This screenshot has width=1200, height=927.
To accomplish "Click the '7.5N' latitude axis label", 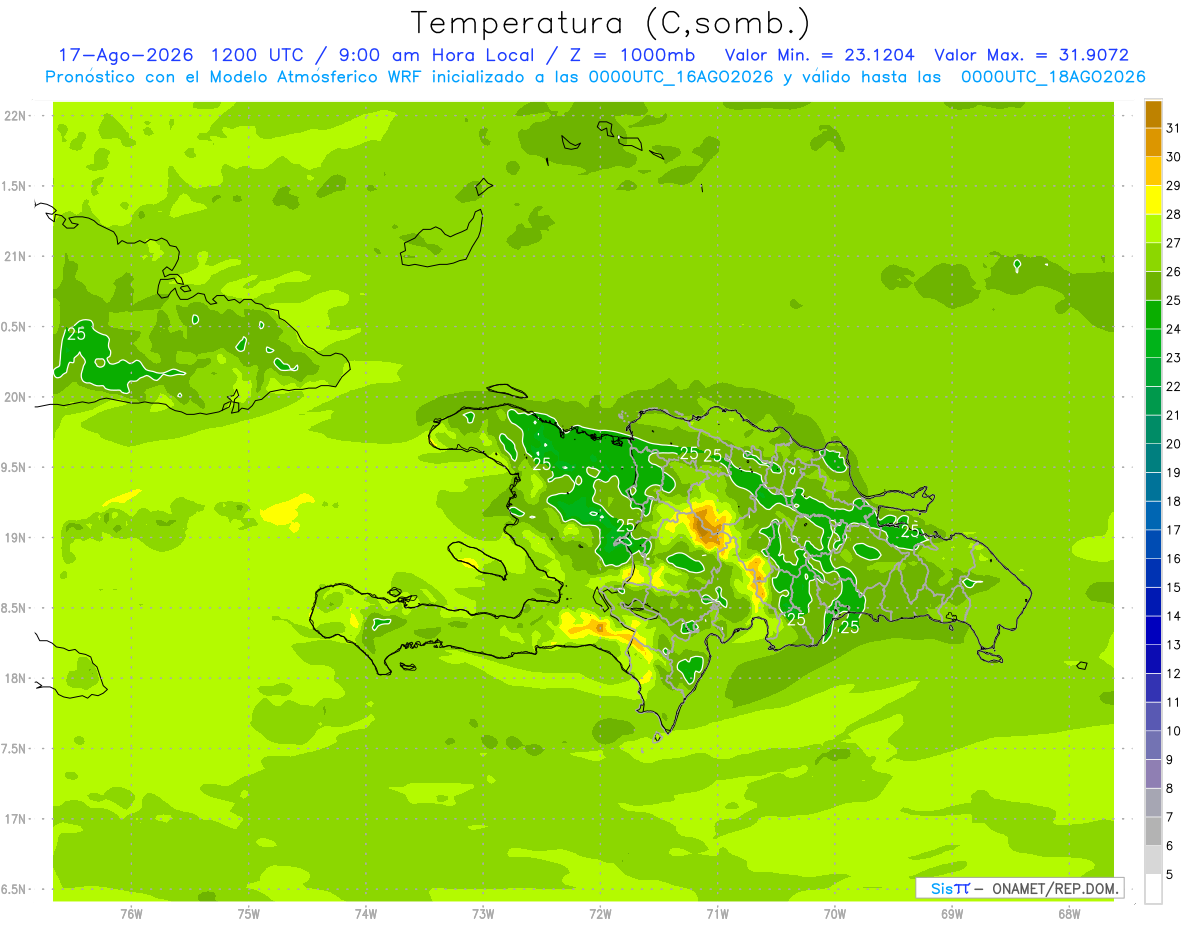I will click(x=14, y=748).
